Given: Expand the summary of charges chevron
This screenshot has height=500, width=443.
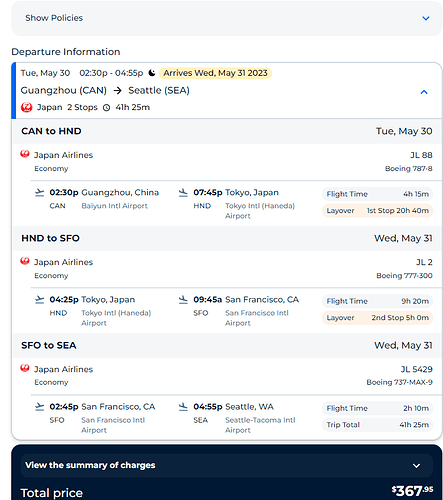Looking at the screenshot, I should tap(416, 466).
